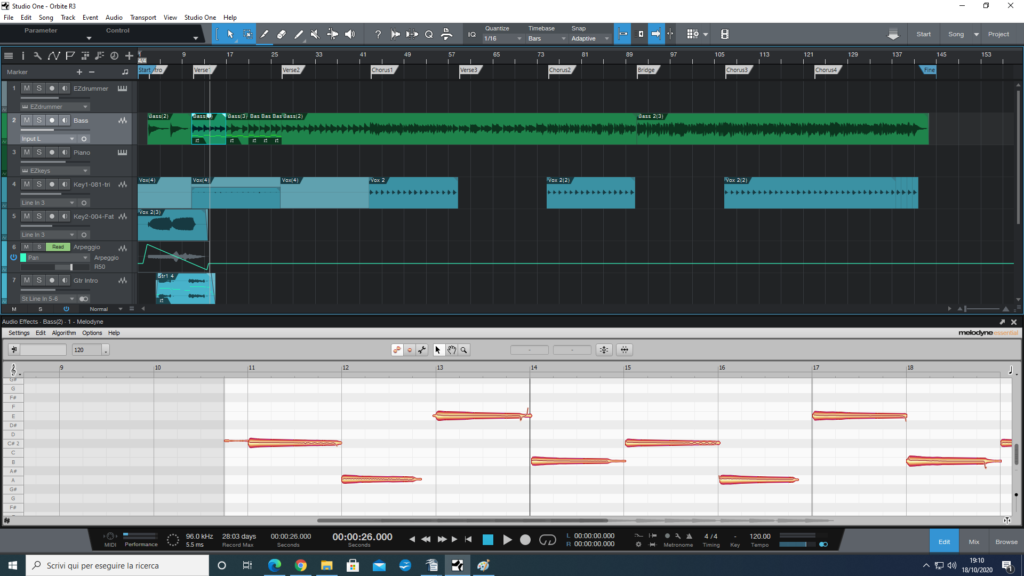Open Microsoft Edge from the taskbar
Viewport: 1024px width, 576px height.
point(274,566)
